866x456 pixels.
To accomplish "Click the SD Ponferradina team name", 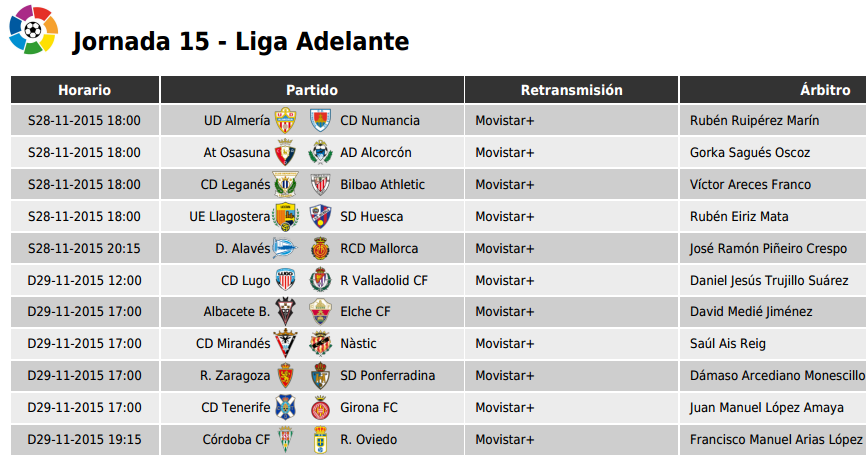I will pos(388,375).
